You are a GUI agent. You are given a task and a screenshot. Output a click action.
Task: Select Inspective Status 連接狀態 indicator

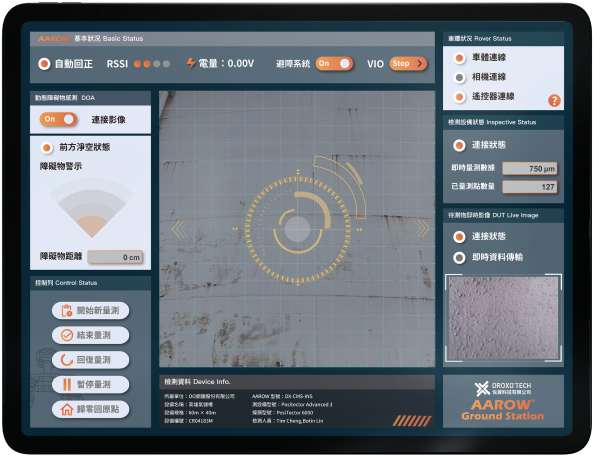coord(459,145)
